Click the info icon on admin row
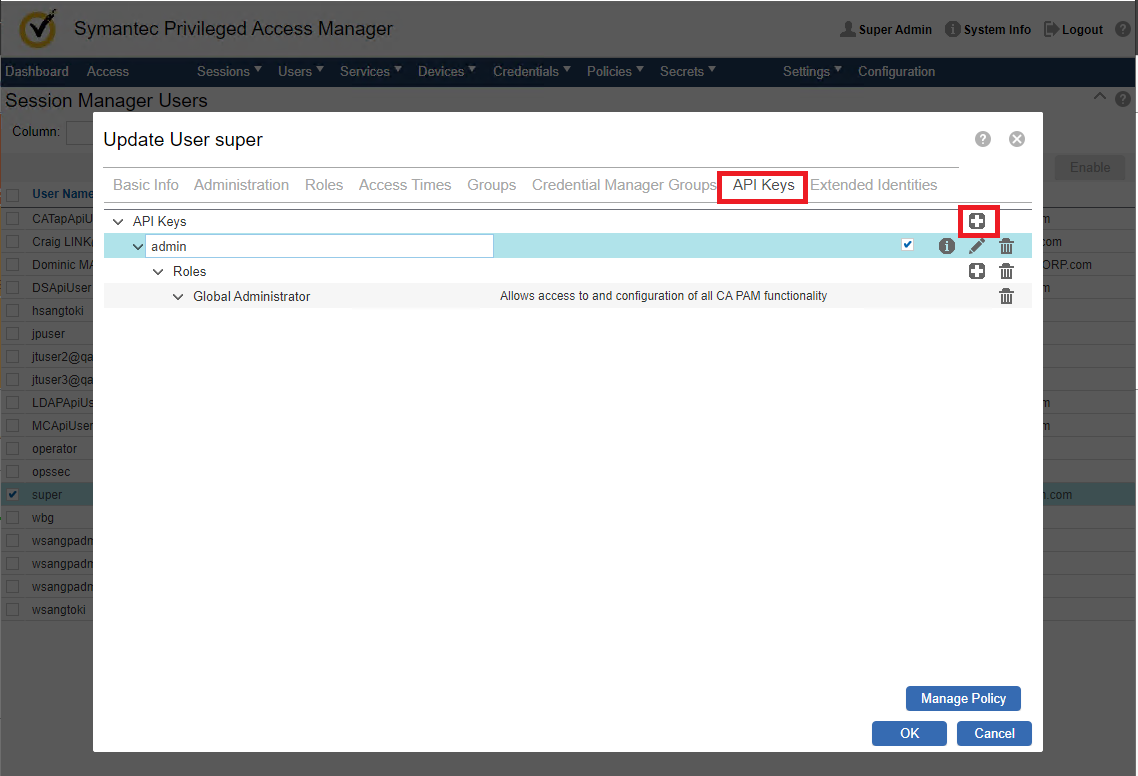 click(946, 246)
